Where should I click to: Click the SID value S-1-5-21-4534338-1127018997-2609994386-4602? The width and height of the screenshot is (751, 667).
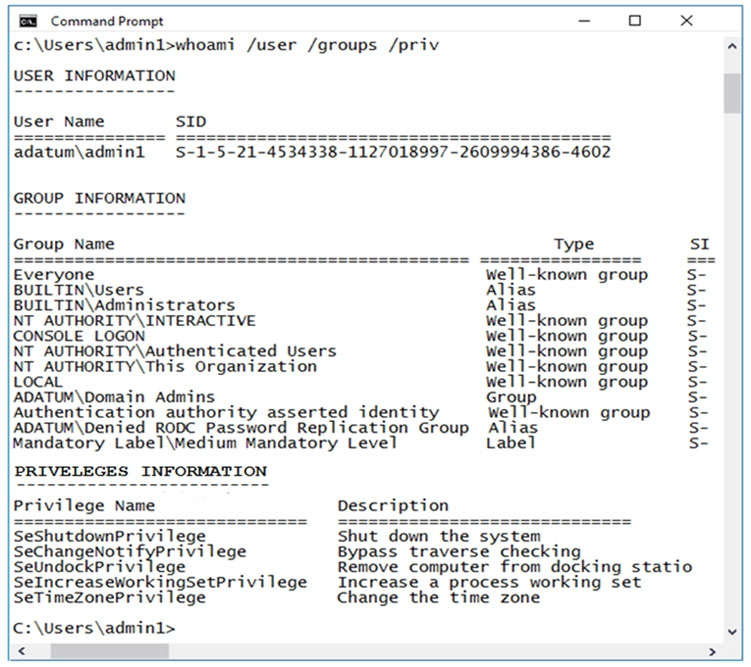pos(393,152)
